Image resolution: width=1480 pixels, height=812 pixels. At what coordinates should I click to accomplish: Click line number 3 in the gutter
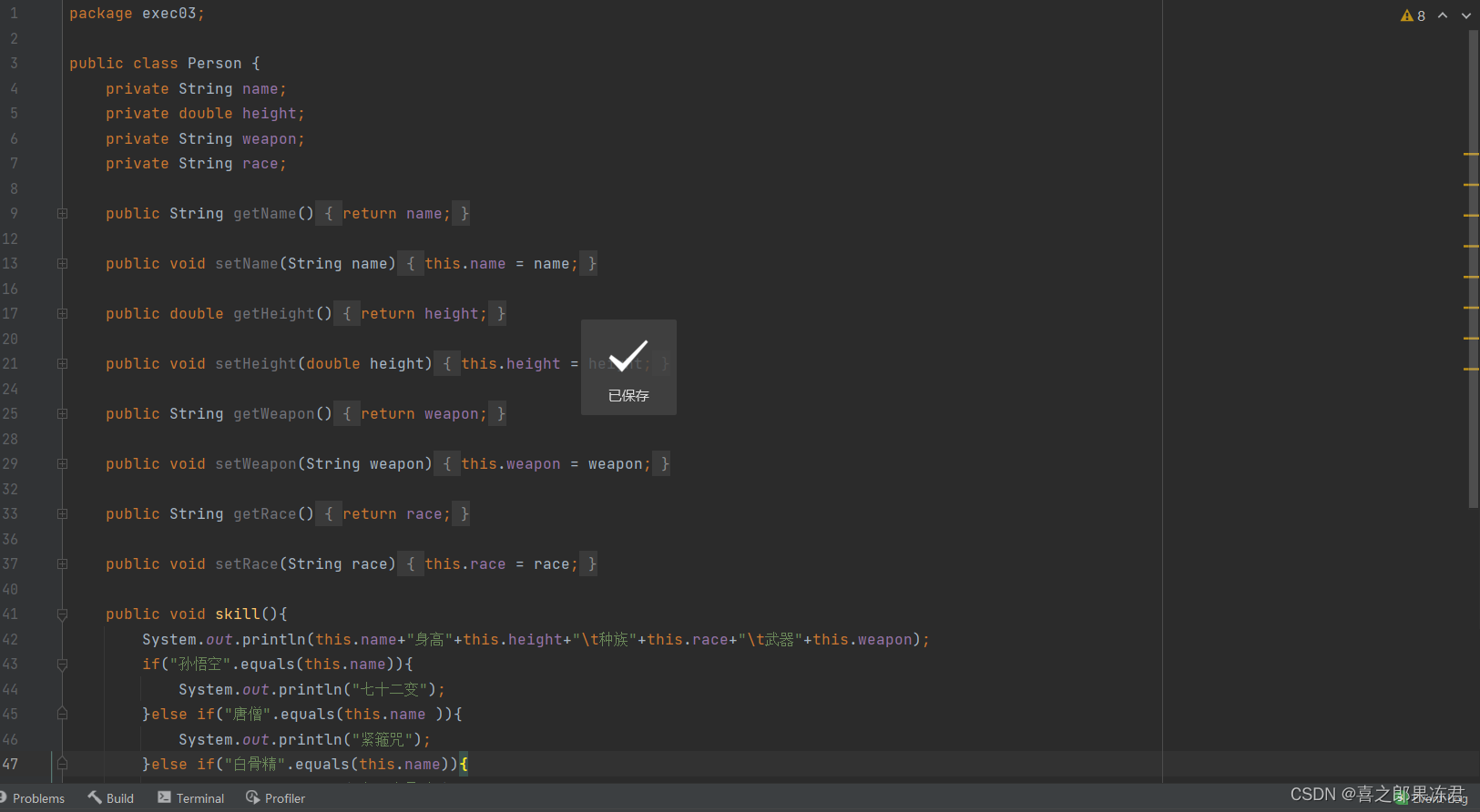click(x=14, y=64)
